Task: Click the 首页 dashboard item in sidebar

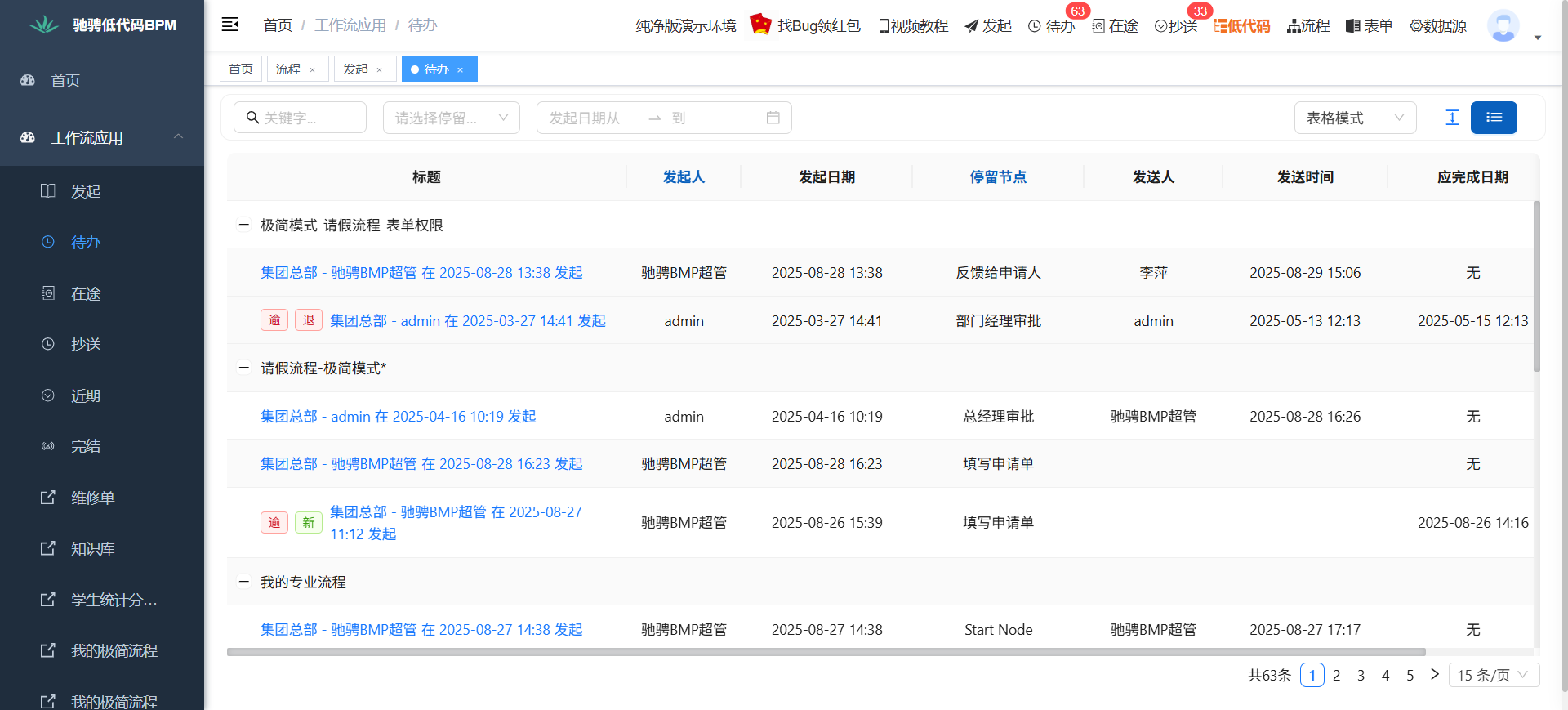Action: coord(102,80)
